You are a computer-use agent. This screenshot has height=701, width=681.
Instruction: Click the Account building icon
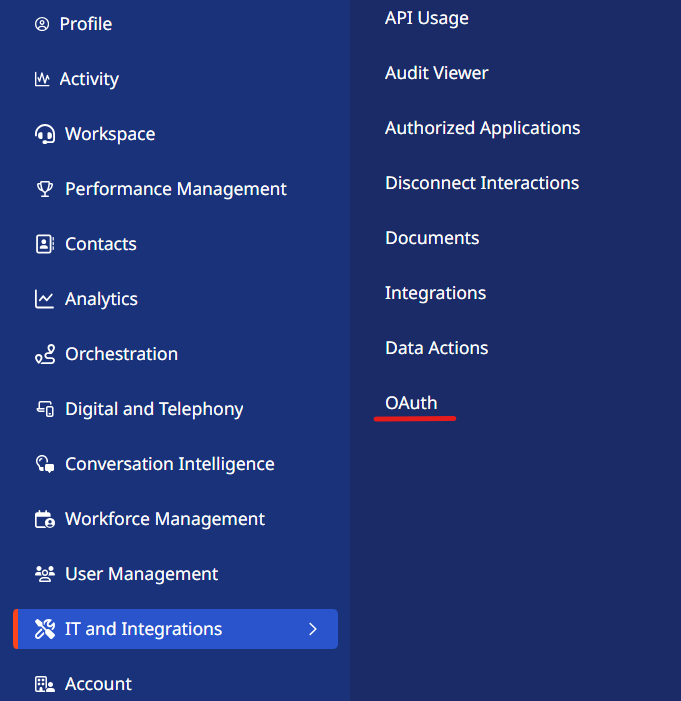pyautogui.click(x=45, y=684)
